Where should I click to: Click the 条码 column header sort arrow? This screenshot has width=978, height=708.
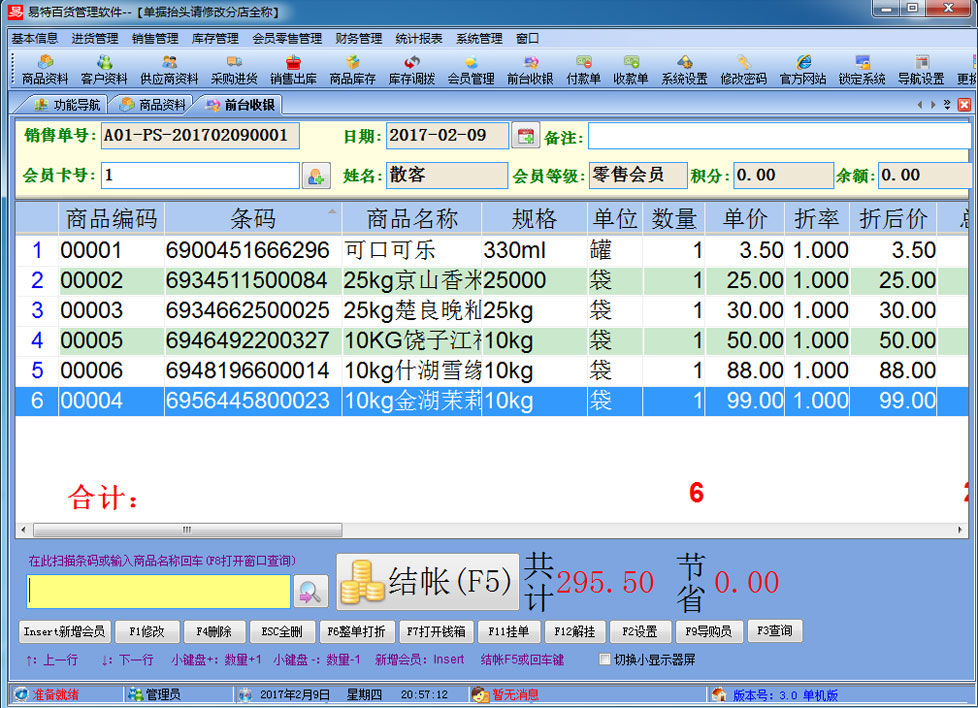pyautogui.click(x=332, y=212)
